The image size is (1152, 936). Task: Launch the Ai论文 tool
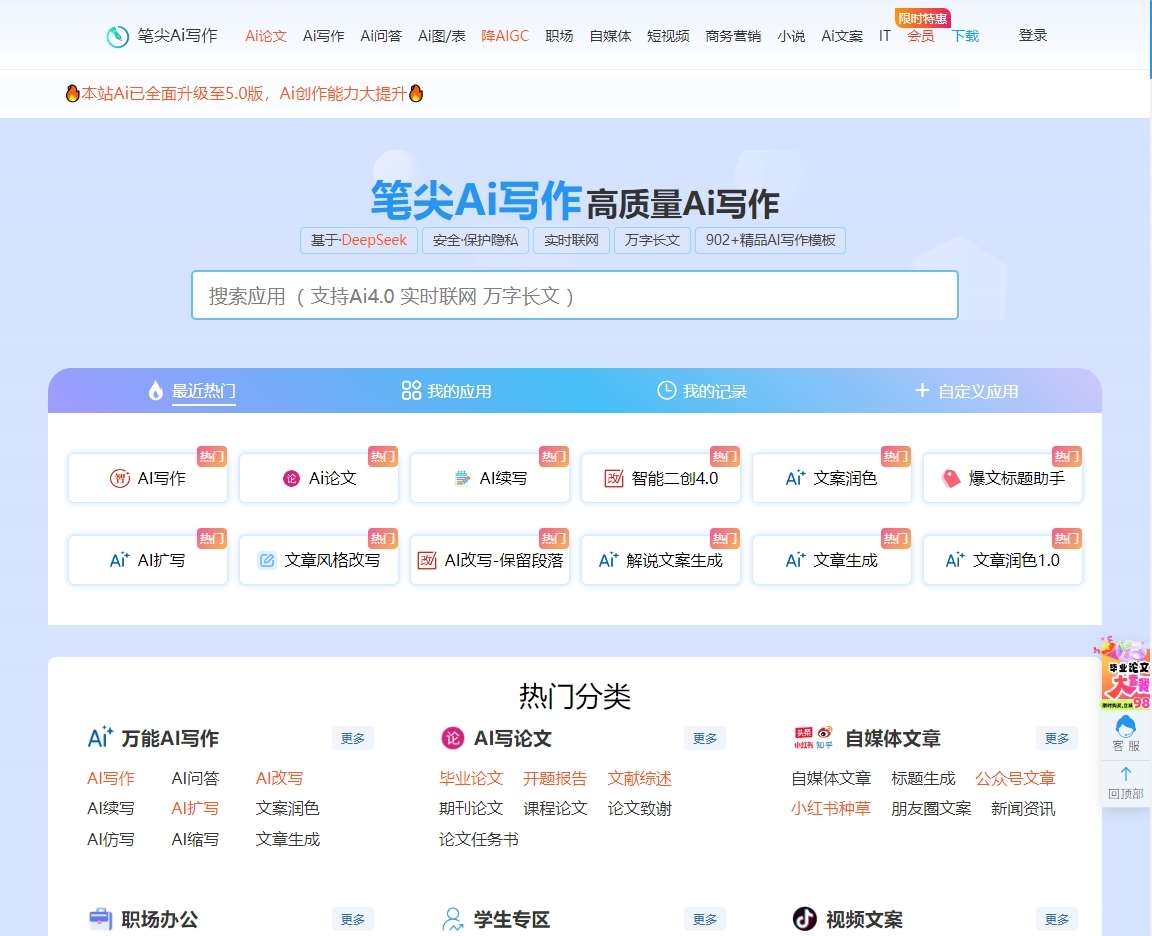pyautogui.click(x=318, y=478)
